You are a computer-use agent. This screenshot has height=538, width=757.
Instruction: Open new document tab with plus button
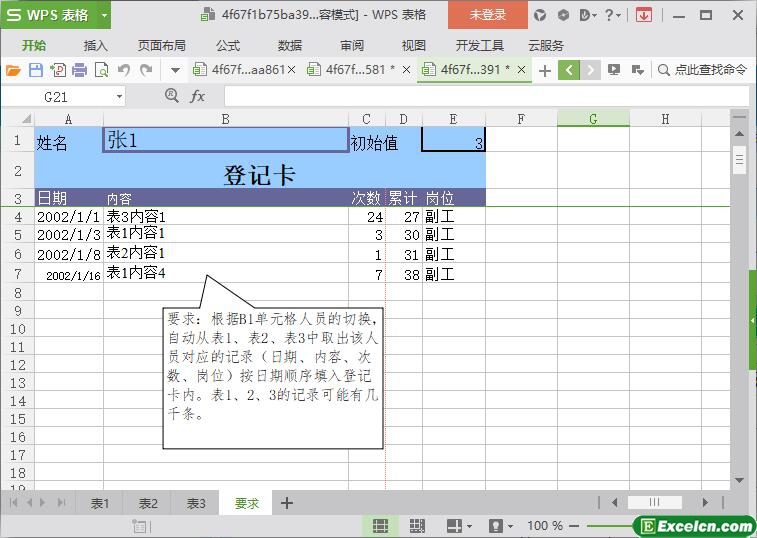coord(544,70)
